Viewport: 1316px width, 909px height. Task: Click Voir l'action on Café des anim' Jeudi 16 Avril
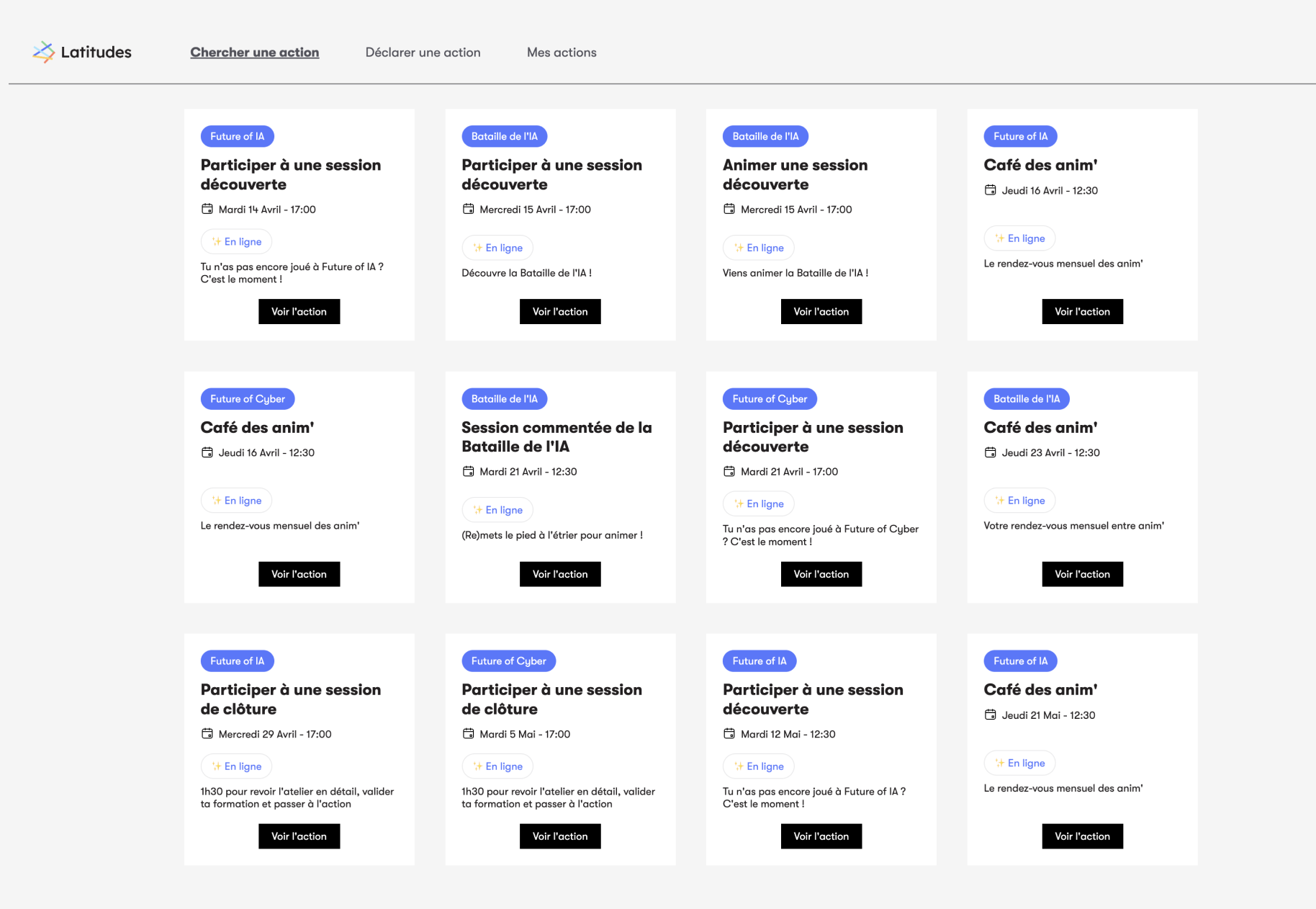(x=1082, y=311)
